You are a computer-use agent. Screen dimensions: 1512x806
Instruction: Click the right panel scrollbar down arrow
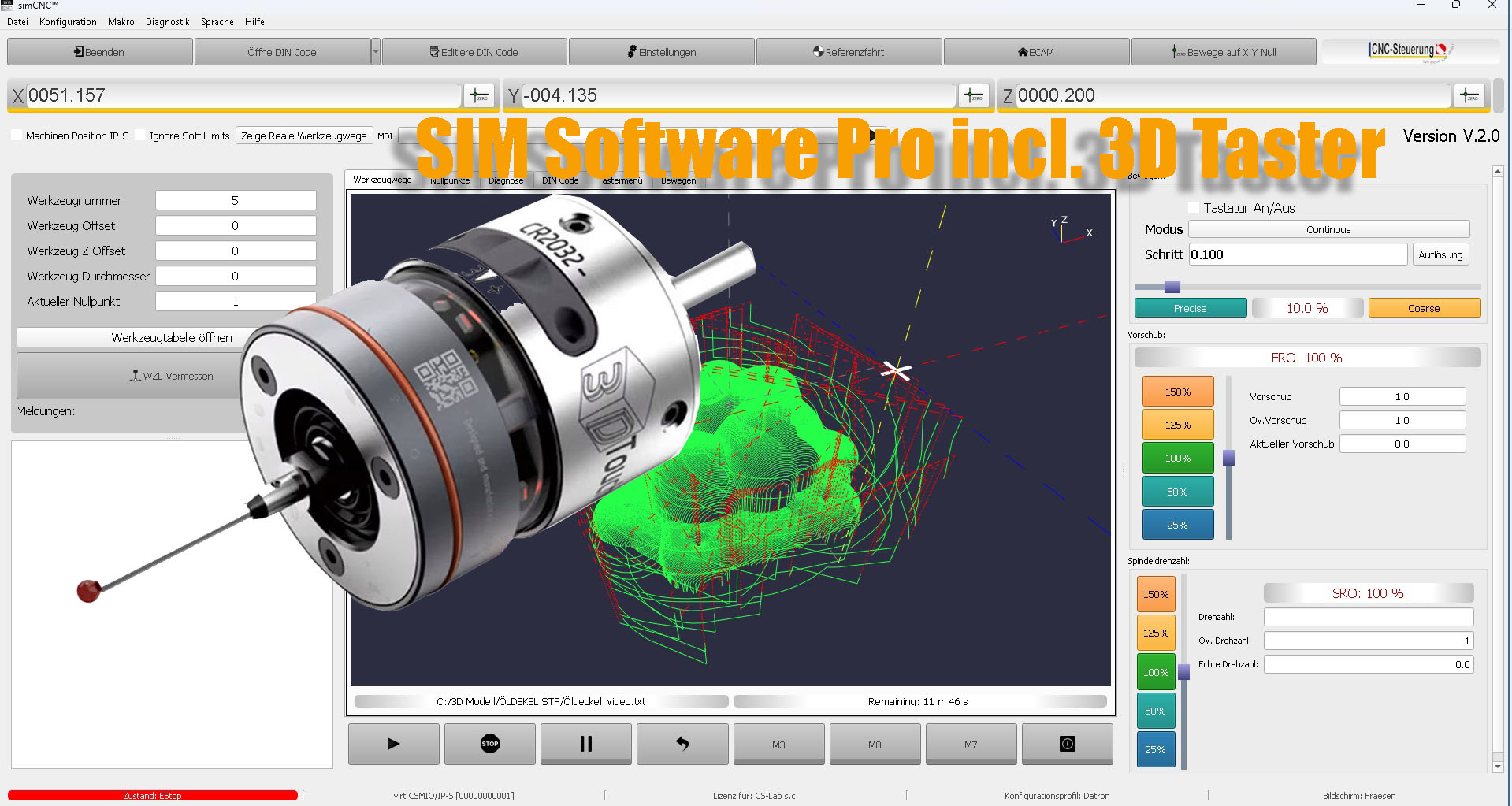pos(1498,767)
